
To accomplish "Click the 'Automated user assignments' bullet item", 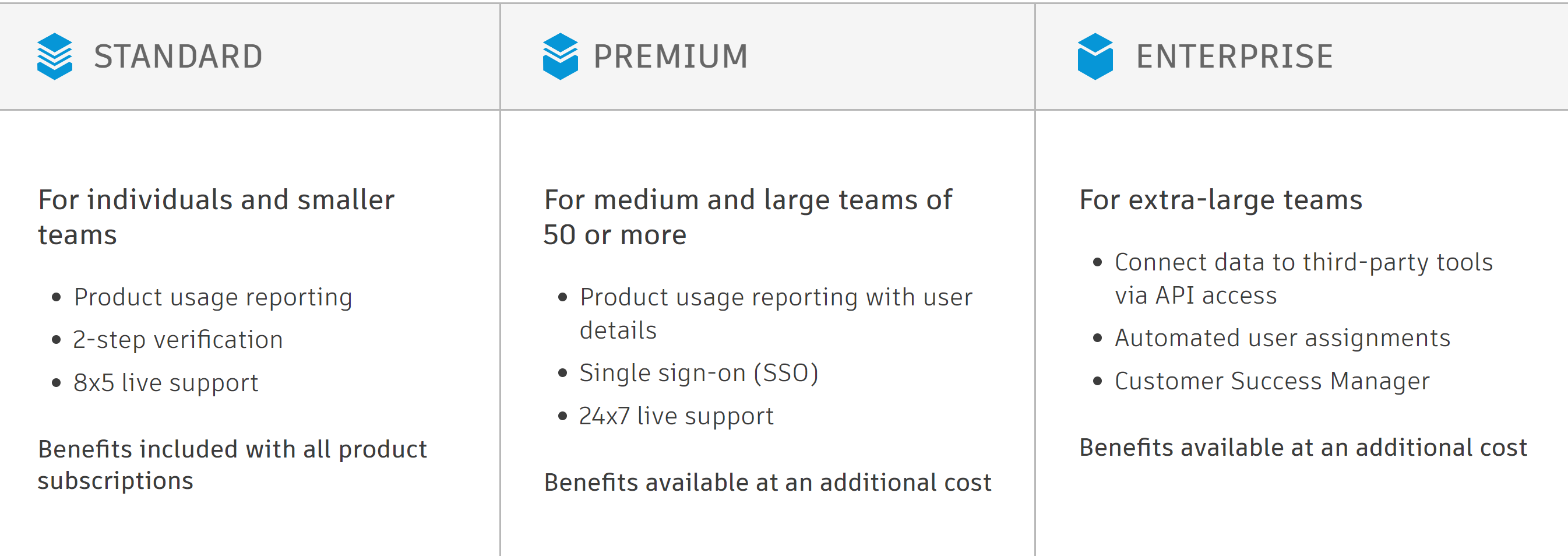I will [x=1282, y=338].
